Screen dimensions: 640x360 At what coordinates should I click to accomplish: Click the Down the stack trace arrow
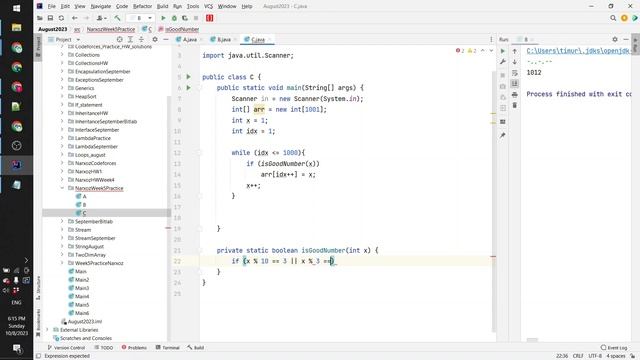[x=515, y=62]
